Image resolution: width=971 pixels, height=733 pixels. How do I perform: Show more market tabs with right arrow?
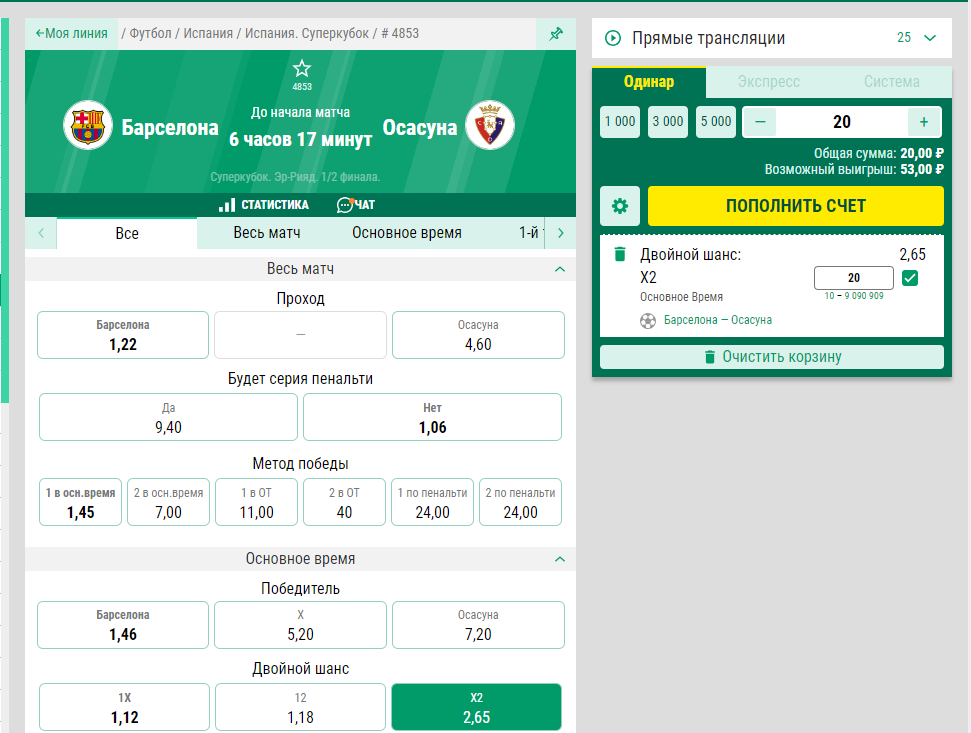click(560, 233)
